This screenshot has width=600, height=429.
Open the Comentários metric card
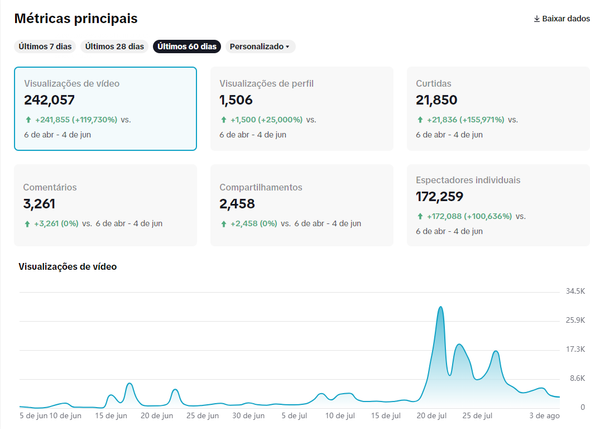coord(105,205)
